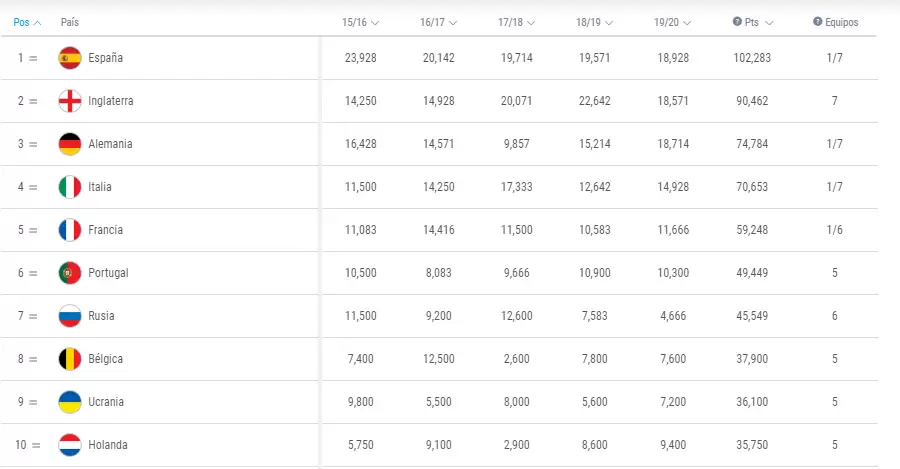Sort table by 19/20 season column

coord(672,22)
